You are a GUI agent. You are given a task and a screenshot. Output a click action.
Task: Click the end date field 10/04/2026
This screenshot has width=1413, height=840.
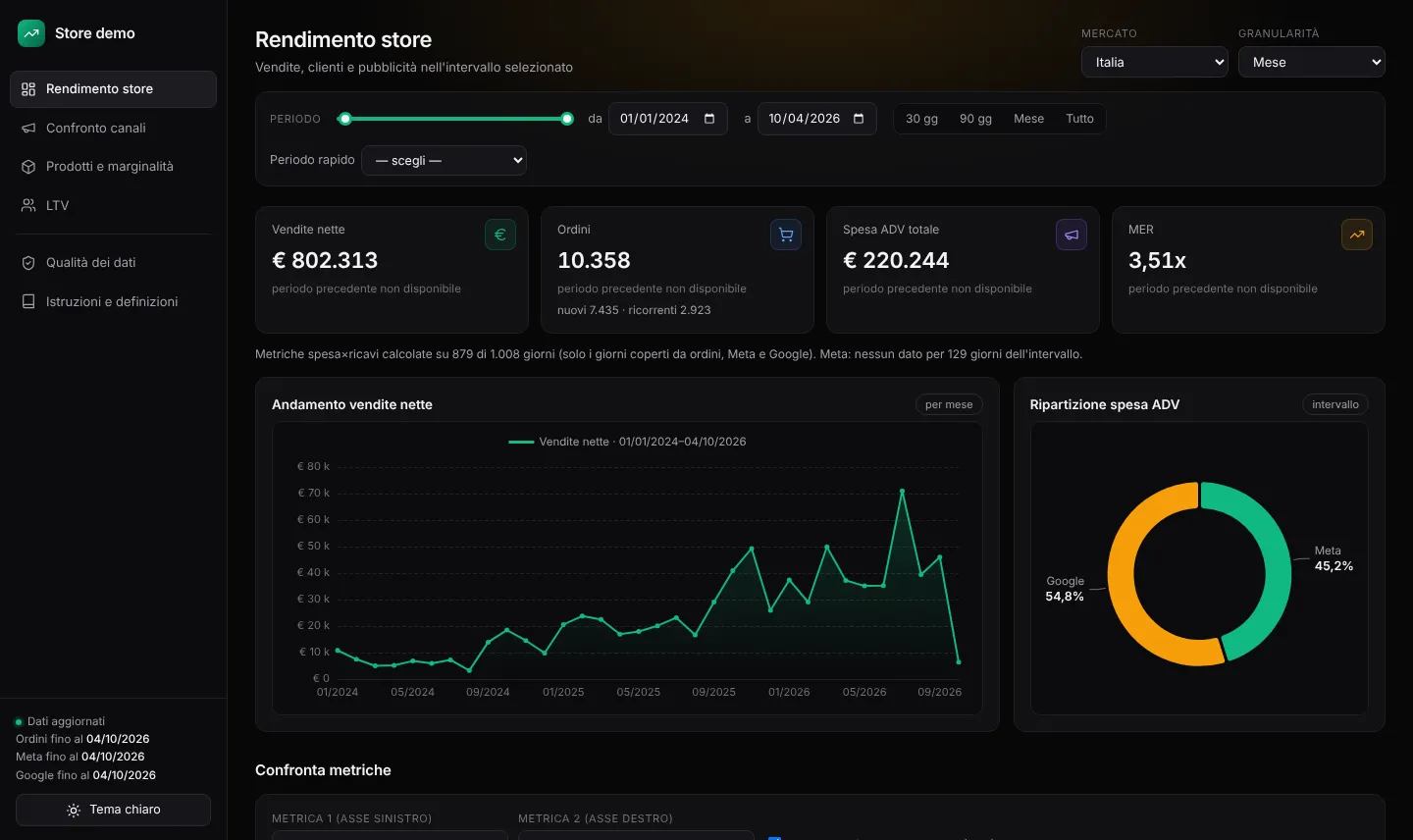(817, 119)
